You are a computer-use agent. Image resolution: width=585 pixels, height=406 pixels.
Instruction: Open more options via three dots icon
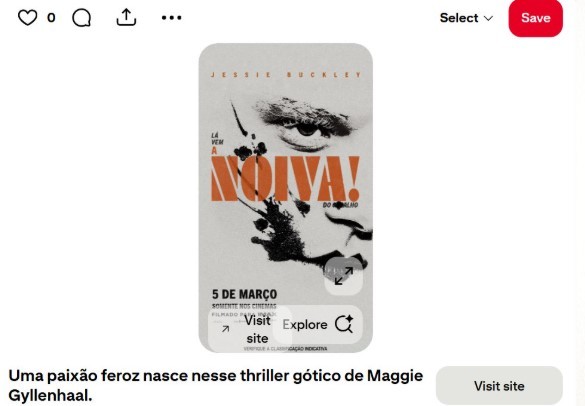[x=172, y=18]
